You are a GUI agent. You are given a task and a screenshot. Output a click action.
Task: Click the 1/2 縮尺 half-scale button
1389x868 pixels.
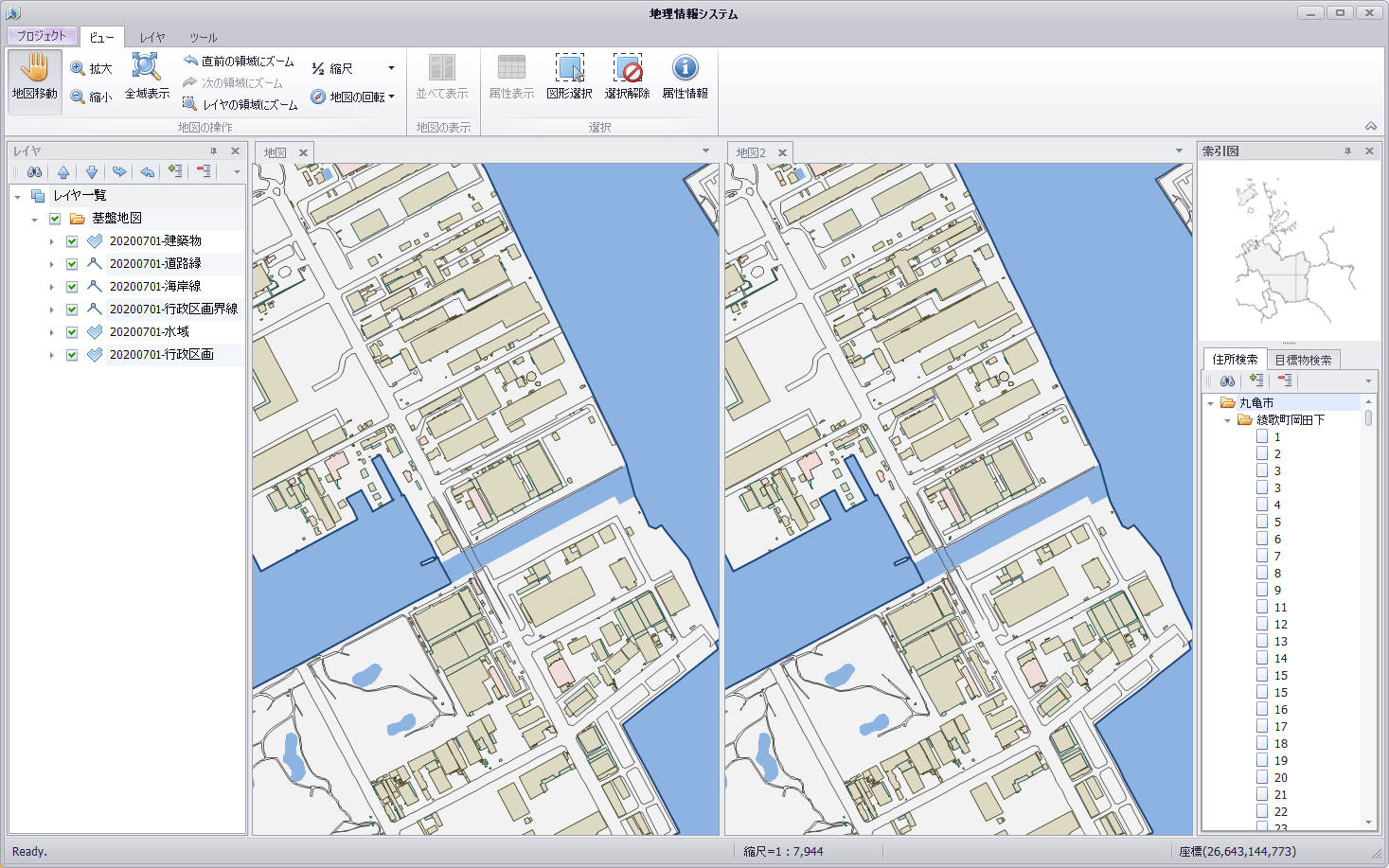333,67
